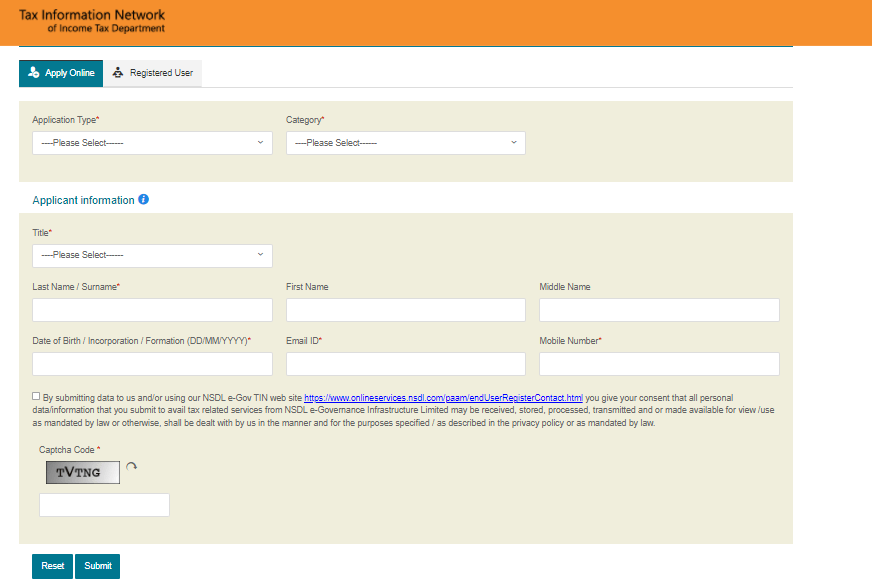Click the Email ID label
This screenshot has width=872, height=587.
(x=304, y=341)
